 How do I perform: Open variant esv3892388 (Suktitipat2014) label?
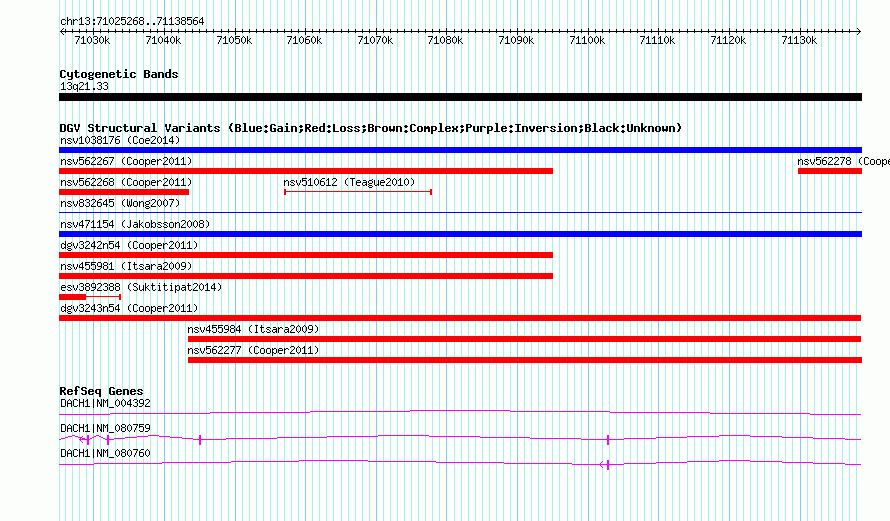pos(141,287)
